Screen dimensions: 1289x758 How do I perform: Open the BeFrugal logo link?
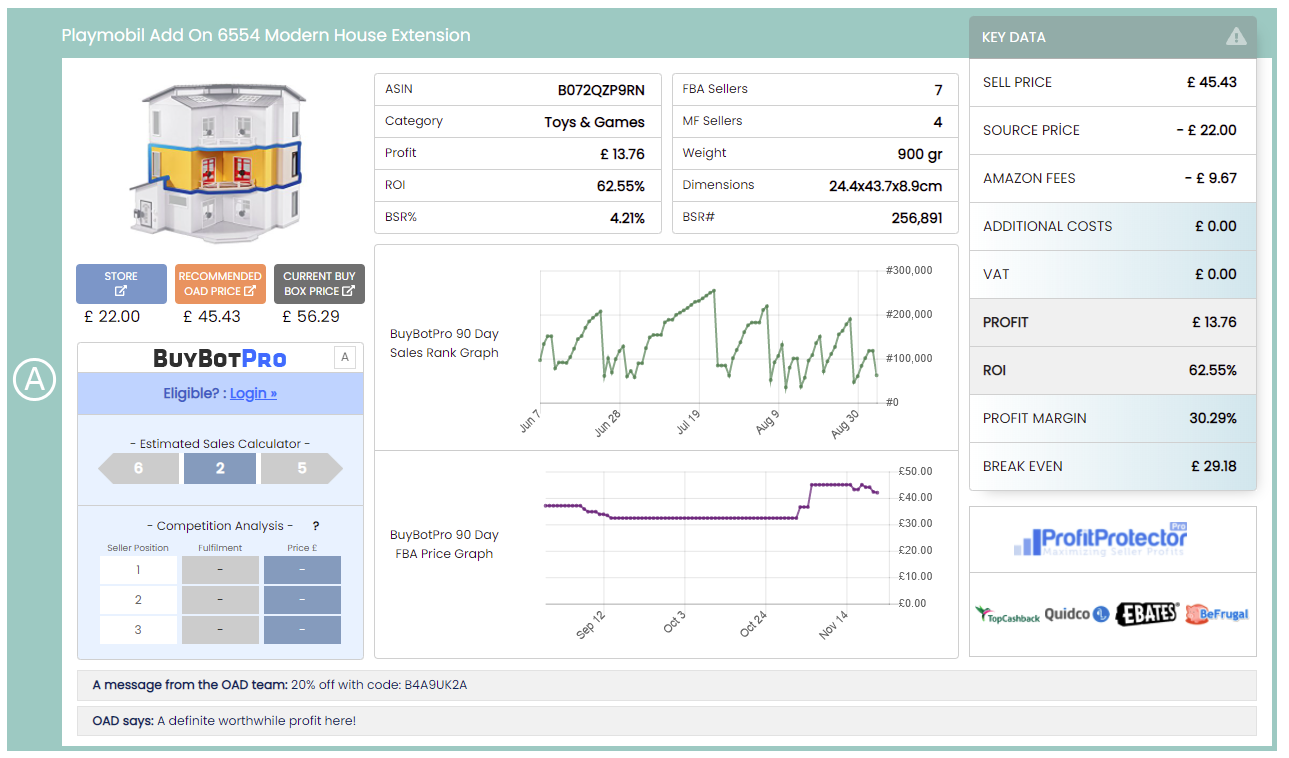coord(1216,614)
